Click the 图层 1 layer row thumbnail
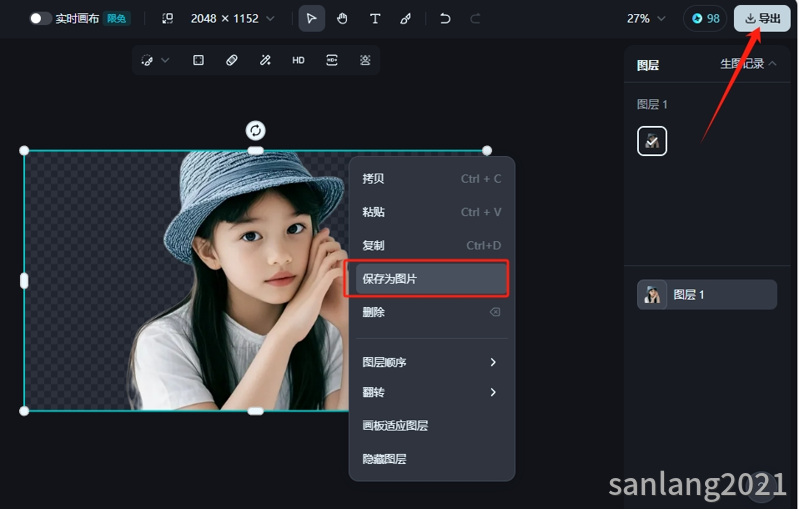 click(x=652, y=294)
